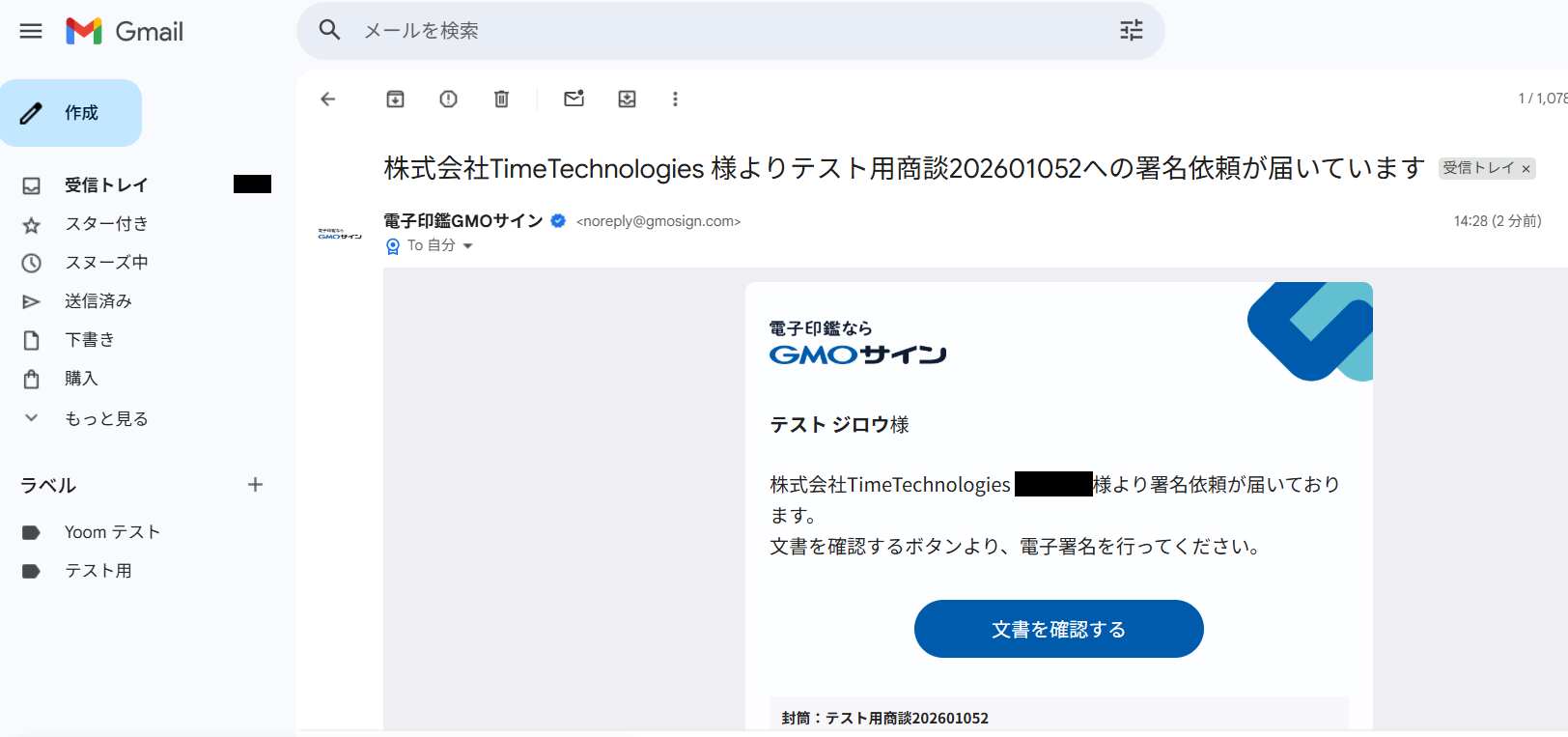Open the テスト用 label
1568x737 pixels.
[98, 571]
